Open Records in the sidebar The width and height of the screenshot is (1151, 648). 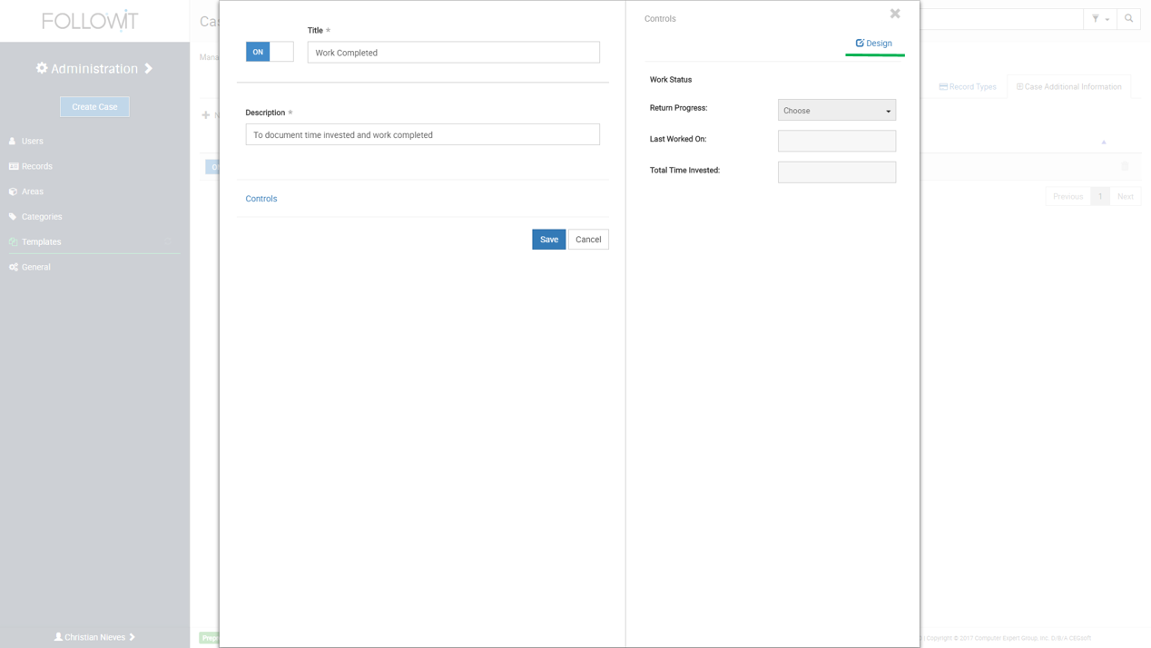coord(37,167)
